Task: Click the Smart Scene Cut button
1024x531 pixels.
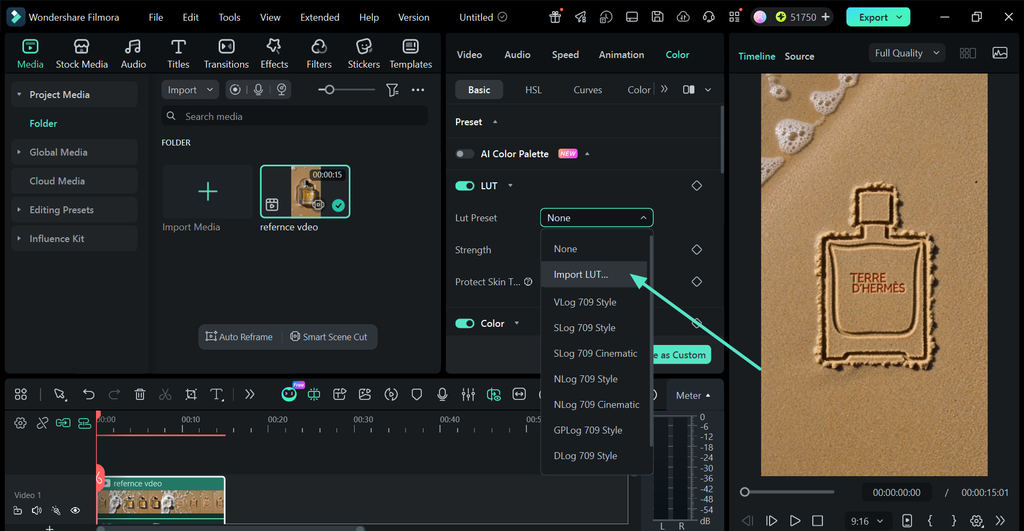Action: point(328,337)
